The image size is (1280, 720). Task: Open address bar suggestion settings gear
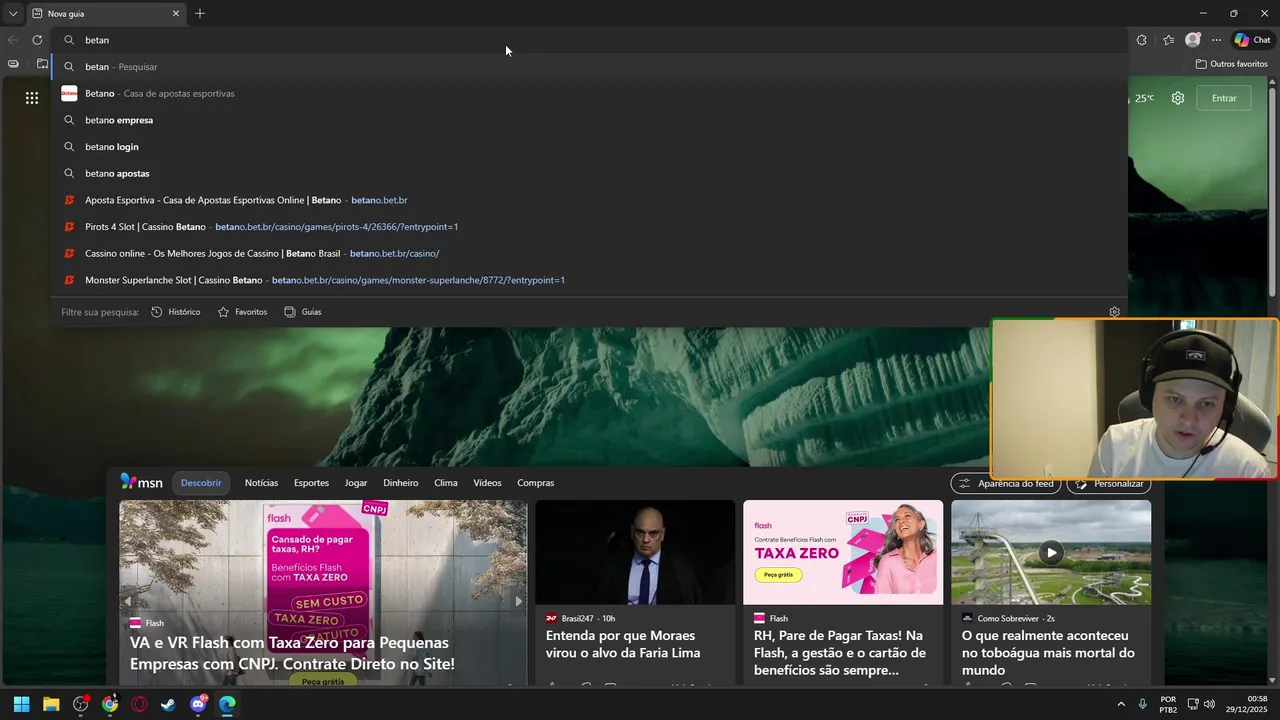pyautogui.click(x=1114, y=312)
